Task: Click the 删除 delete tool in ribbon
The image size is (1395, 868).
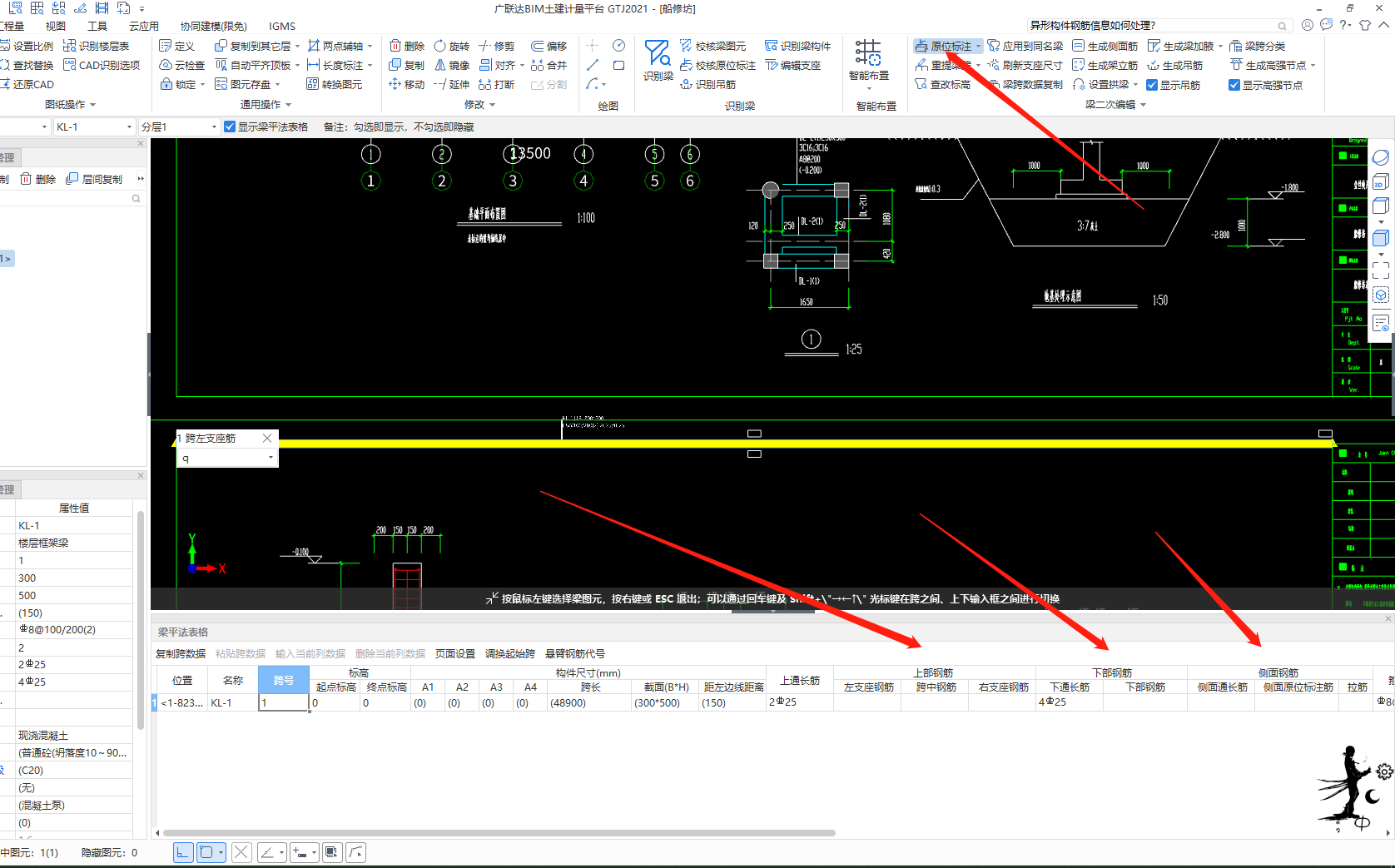Action: pyautogui.click(x=406, y=46)
